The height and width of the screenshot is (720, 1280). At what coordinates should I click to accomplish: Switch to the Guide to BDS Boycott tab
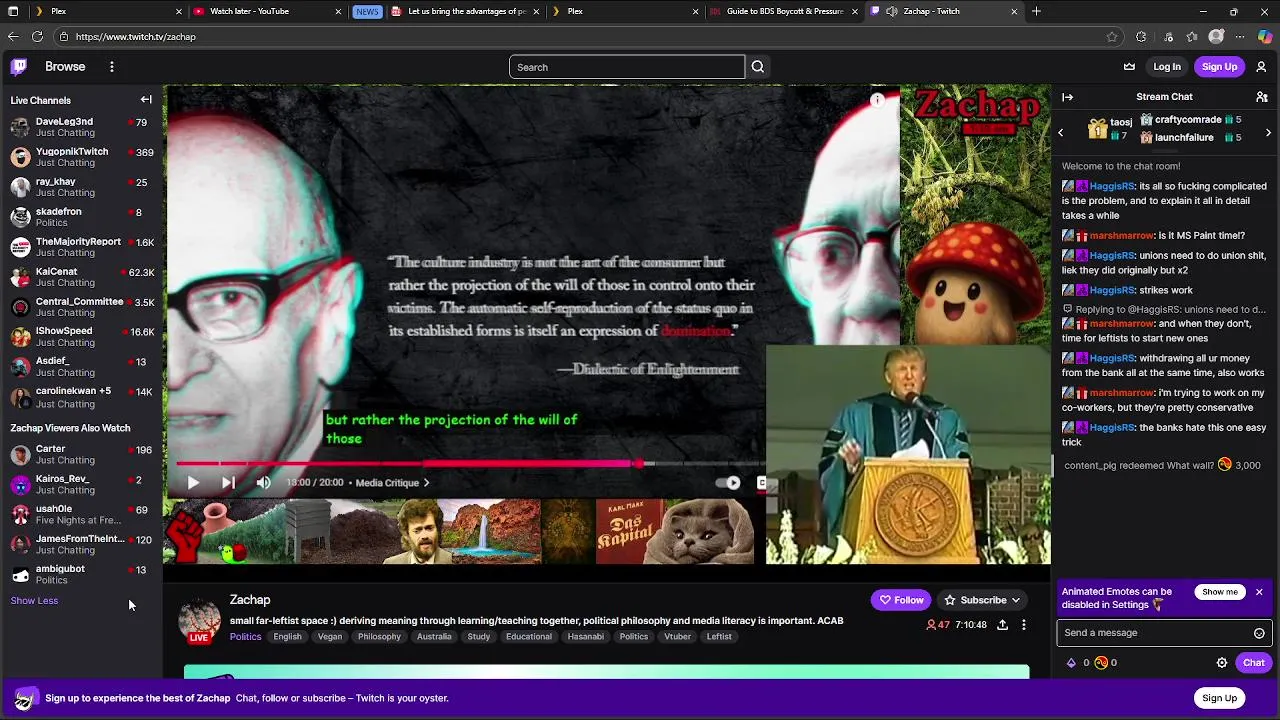[x=785, y=11]
